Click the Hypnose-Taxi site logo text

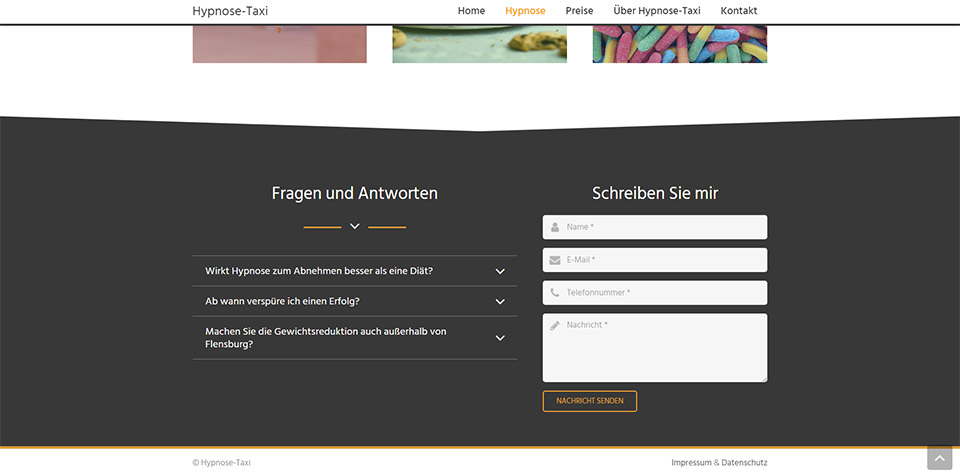point(230,12)
